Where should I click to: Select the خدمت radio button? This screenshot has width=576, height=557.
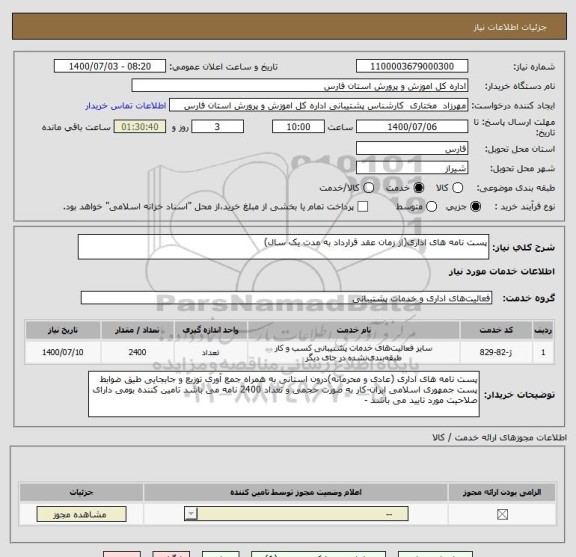pyautogui.click(x=419, y=188)
